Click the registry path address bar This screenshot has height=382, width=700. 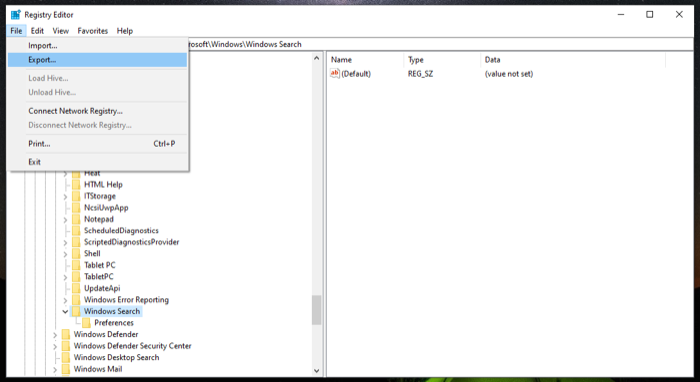(x=440, y=44)
